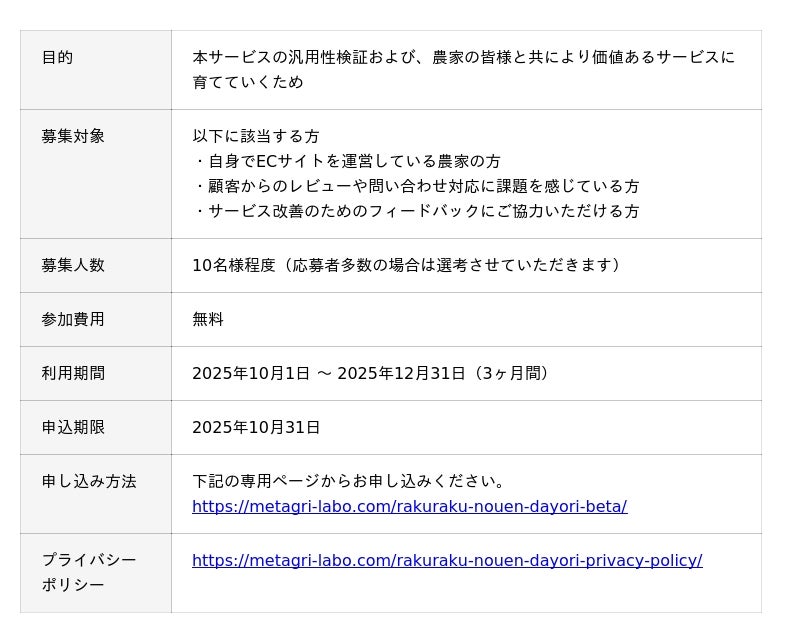This screenshot has width=800, height=643.
Task: Click the text 下記の専用ページからお申し込みください
Action: click(x=350, y=482)
